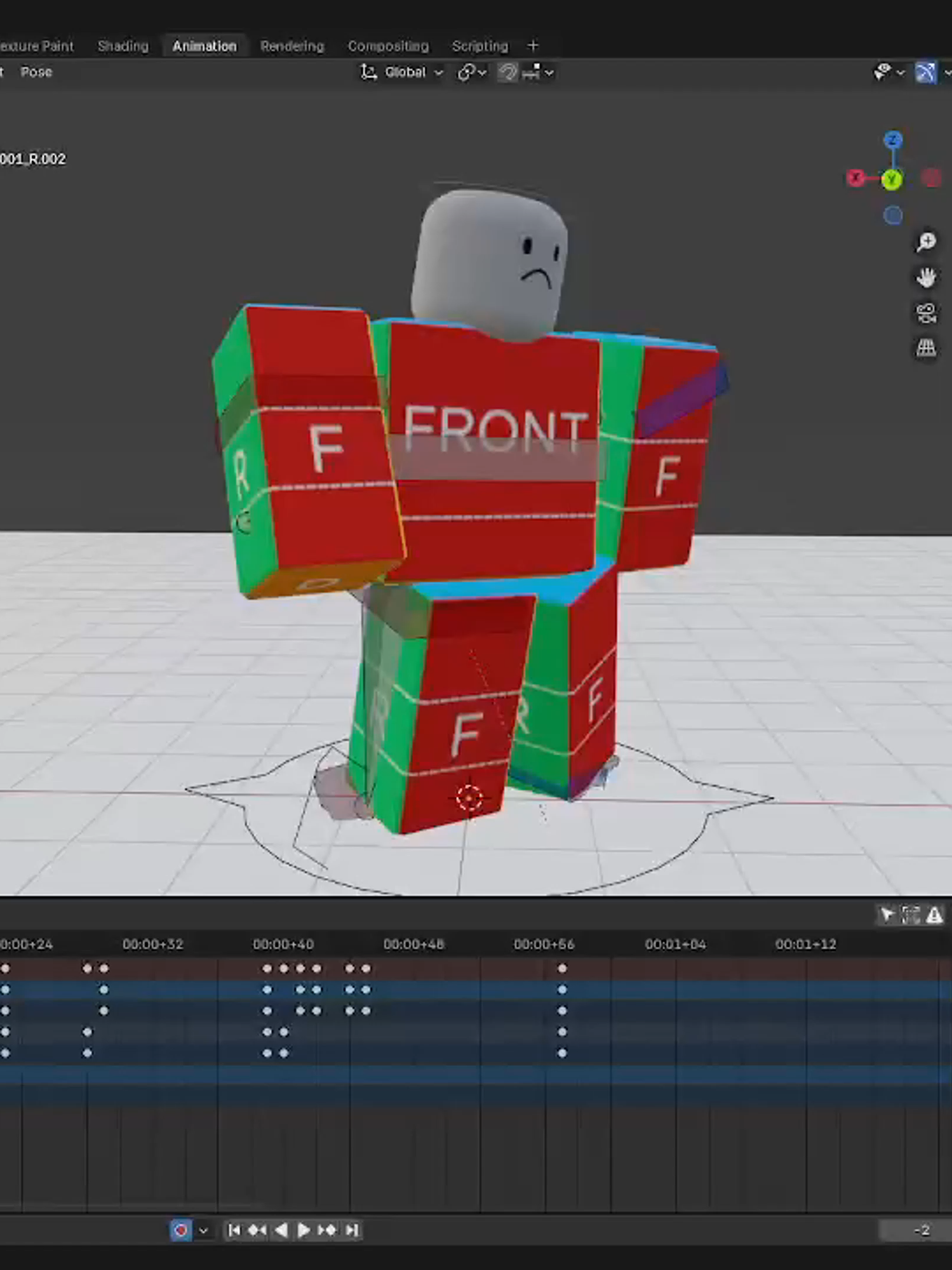Open the Scripting workspace tab
Viewport: 952px width, 1270px height.
pyautogui.click(x=480, y=46)
